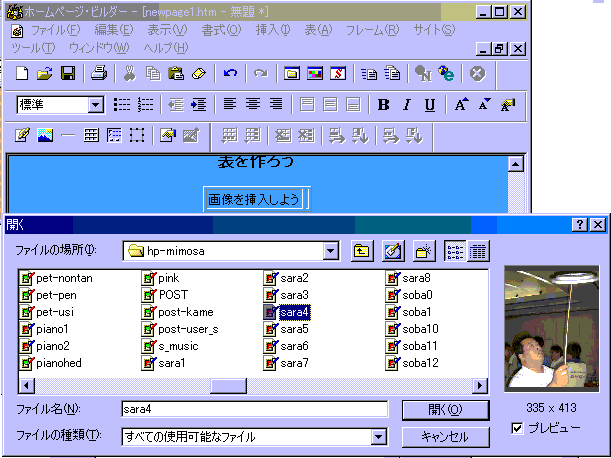Open the 書式 (Format) menu
Screen dimensions: 611x458
221,30
